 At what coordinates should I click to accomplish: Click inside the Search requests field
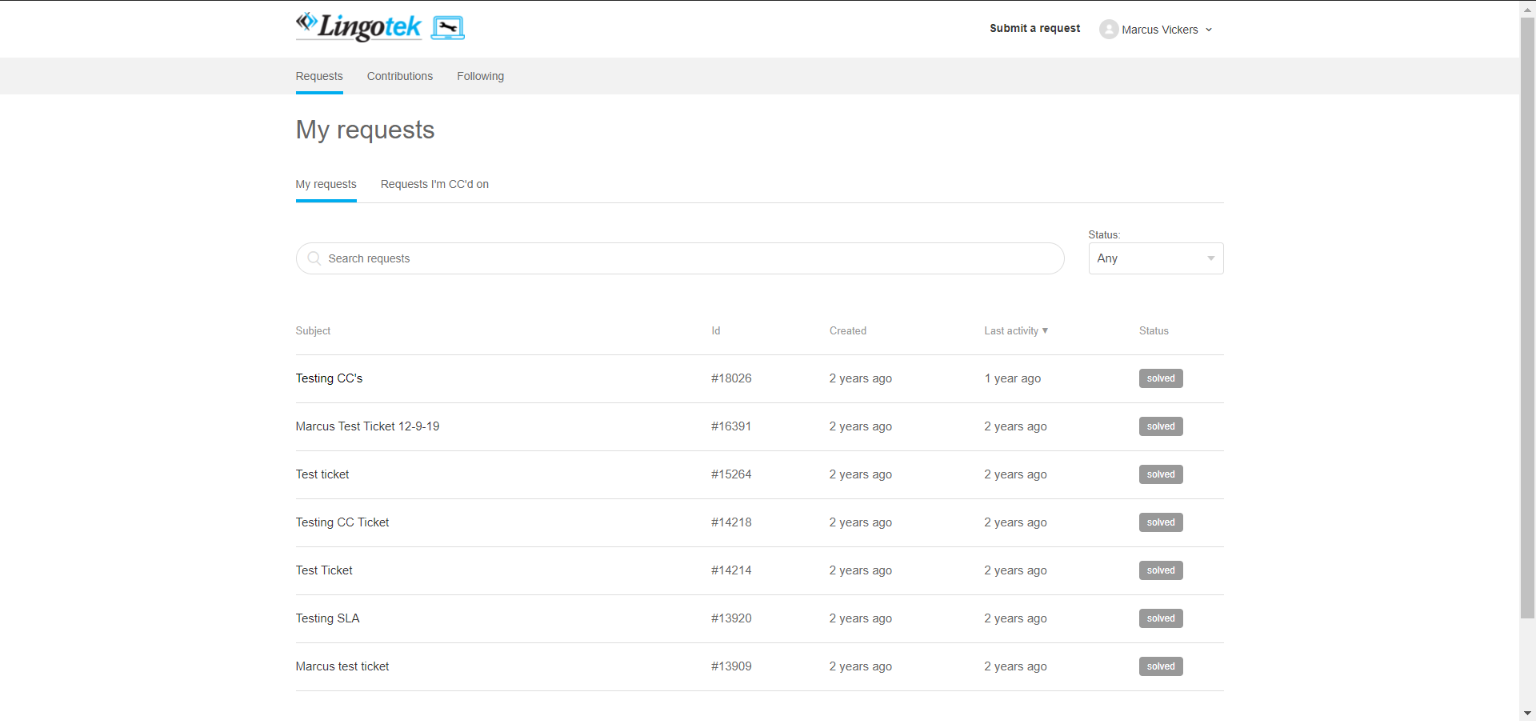[690, 258]
